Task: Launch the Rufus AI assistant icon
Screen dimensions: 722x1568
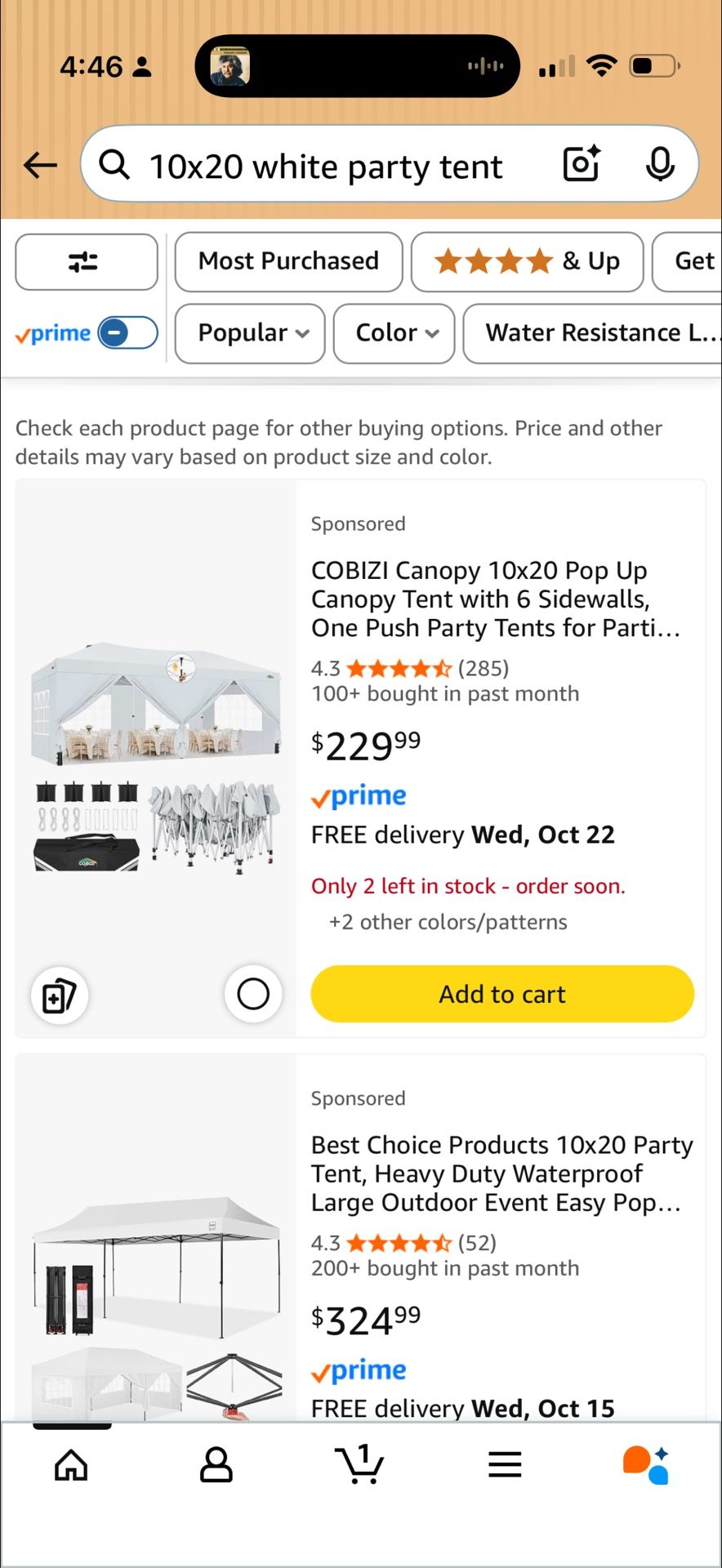Action: click(647, 1465)
